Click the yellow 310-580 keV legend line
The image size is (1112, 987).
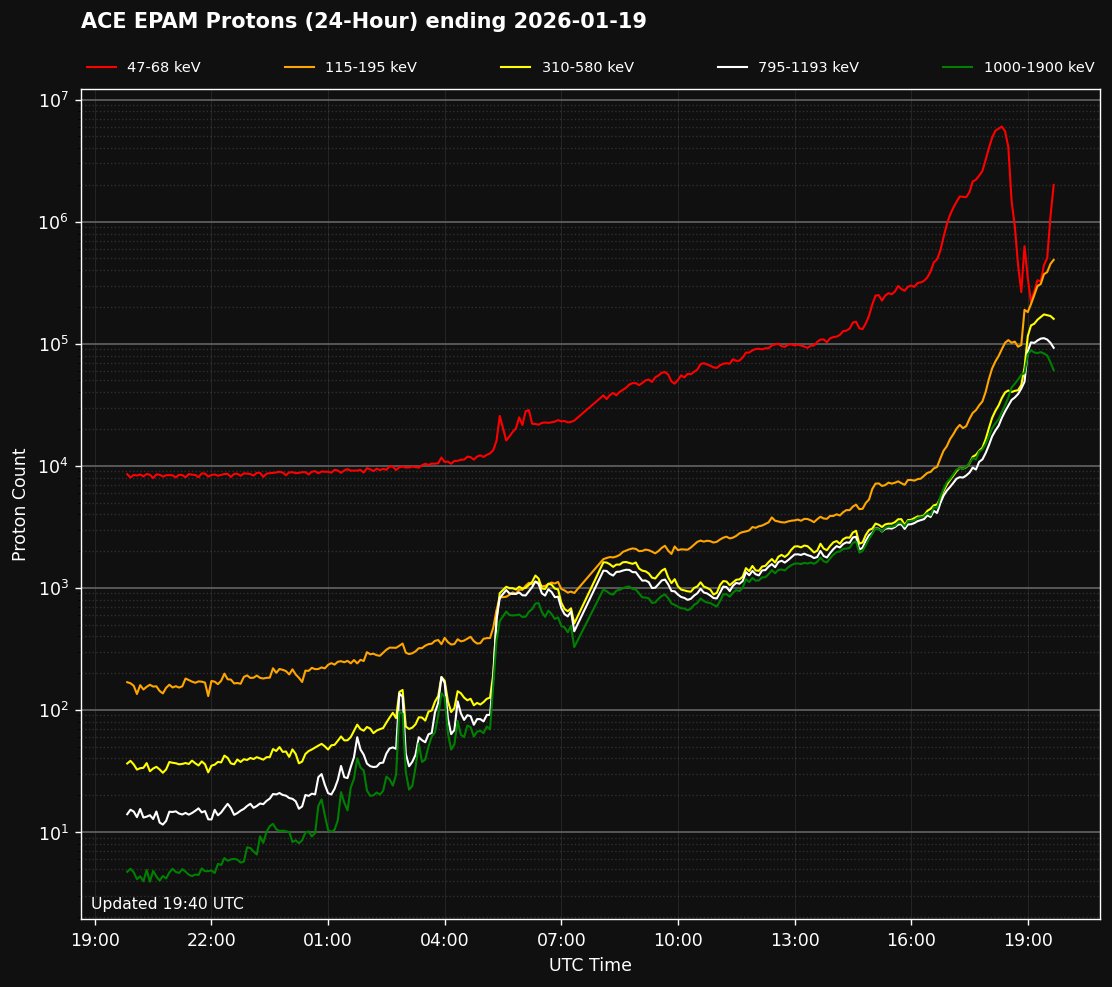[x=516, y=67]
